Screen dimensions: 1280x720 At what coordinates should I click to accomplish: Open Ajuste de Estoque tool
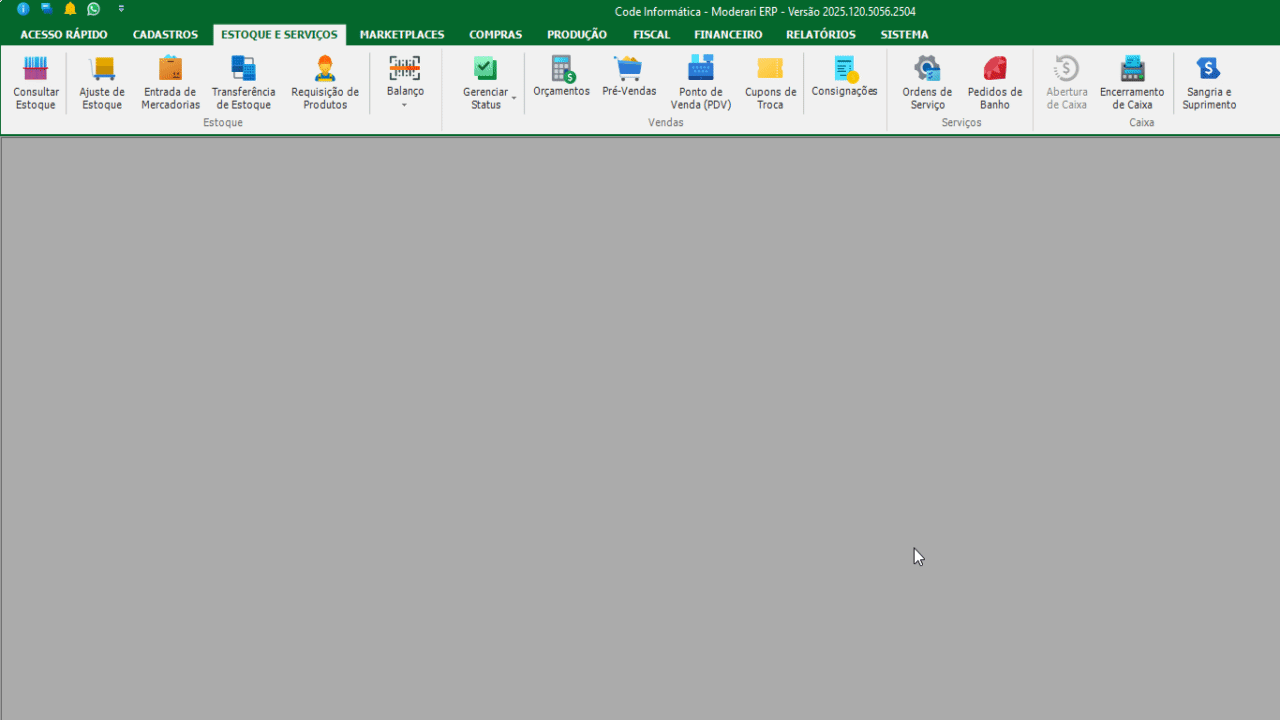tap(102, 83)
